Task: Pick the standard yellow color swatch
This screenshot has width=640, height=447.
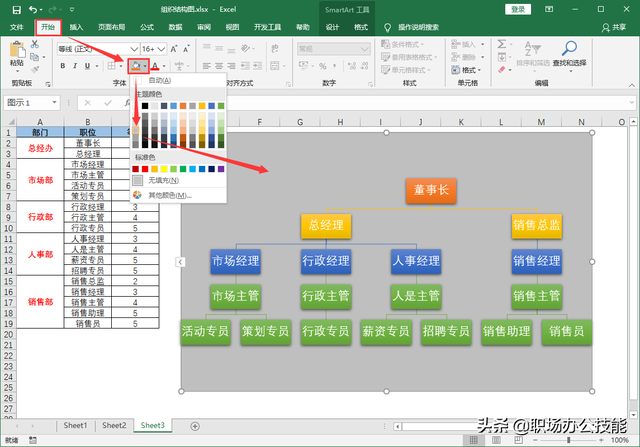Action: point(164,169)
